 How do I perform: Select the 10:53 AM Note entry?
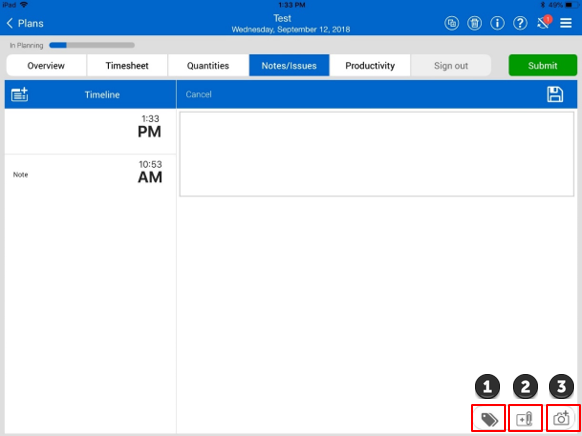pos(90,173)
